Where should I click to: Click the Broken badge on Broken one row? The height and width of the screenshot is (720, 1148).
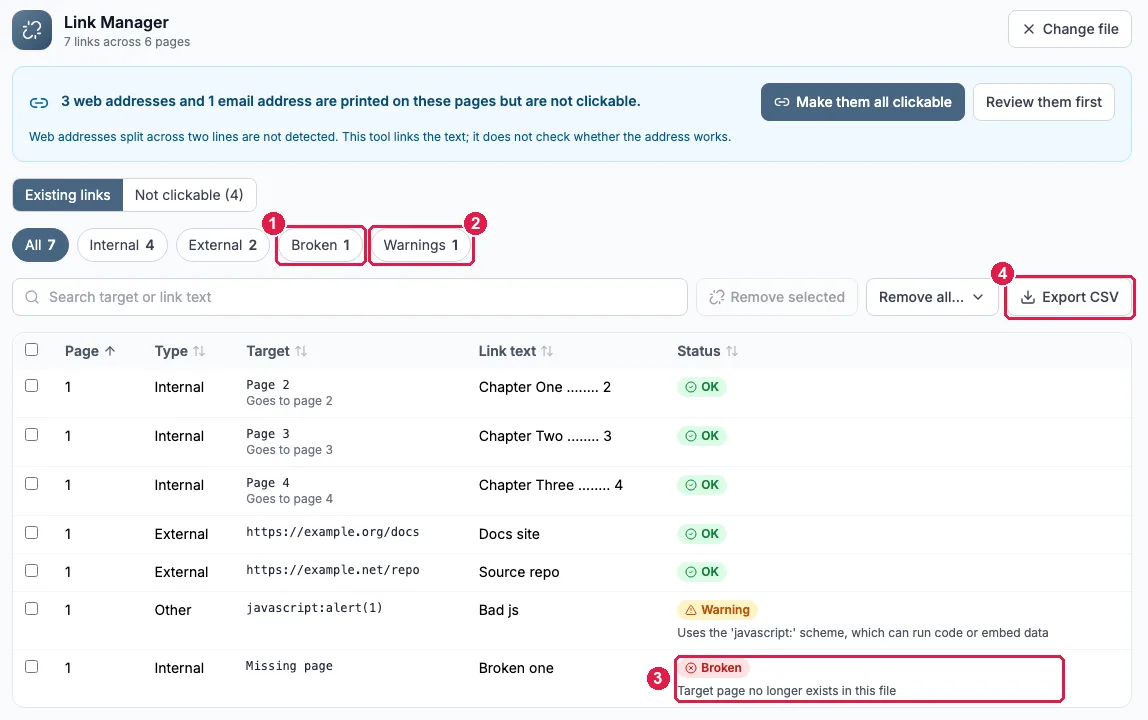pos(713,667)
